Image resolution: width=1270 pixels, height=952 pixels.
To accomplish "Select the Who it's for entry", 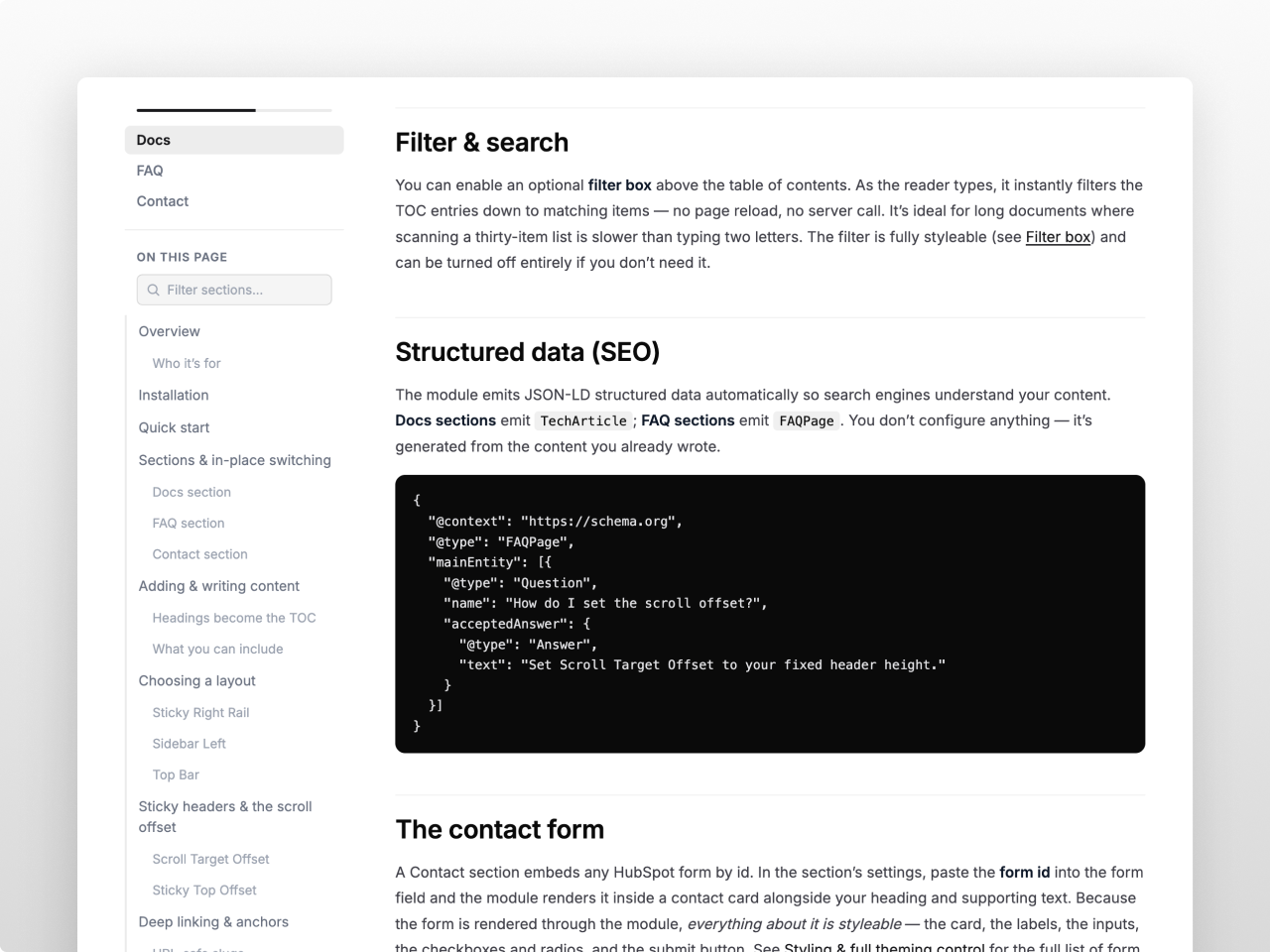I will tap(187, 363).
